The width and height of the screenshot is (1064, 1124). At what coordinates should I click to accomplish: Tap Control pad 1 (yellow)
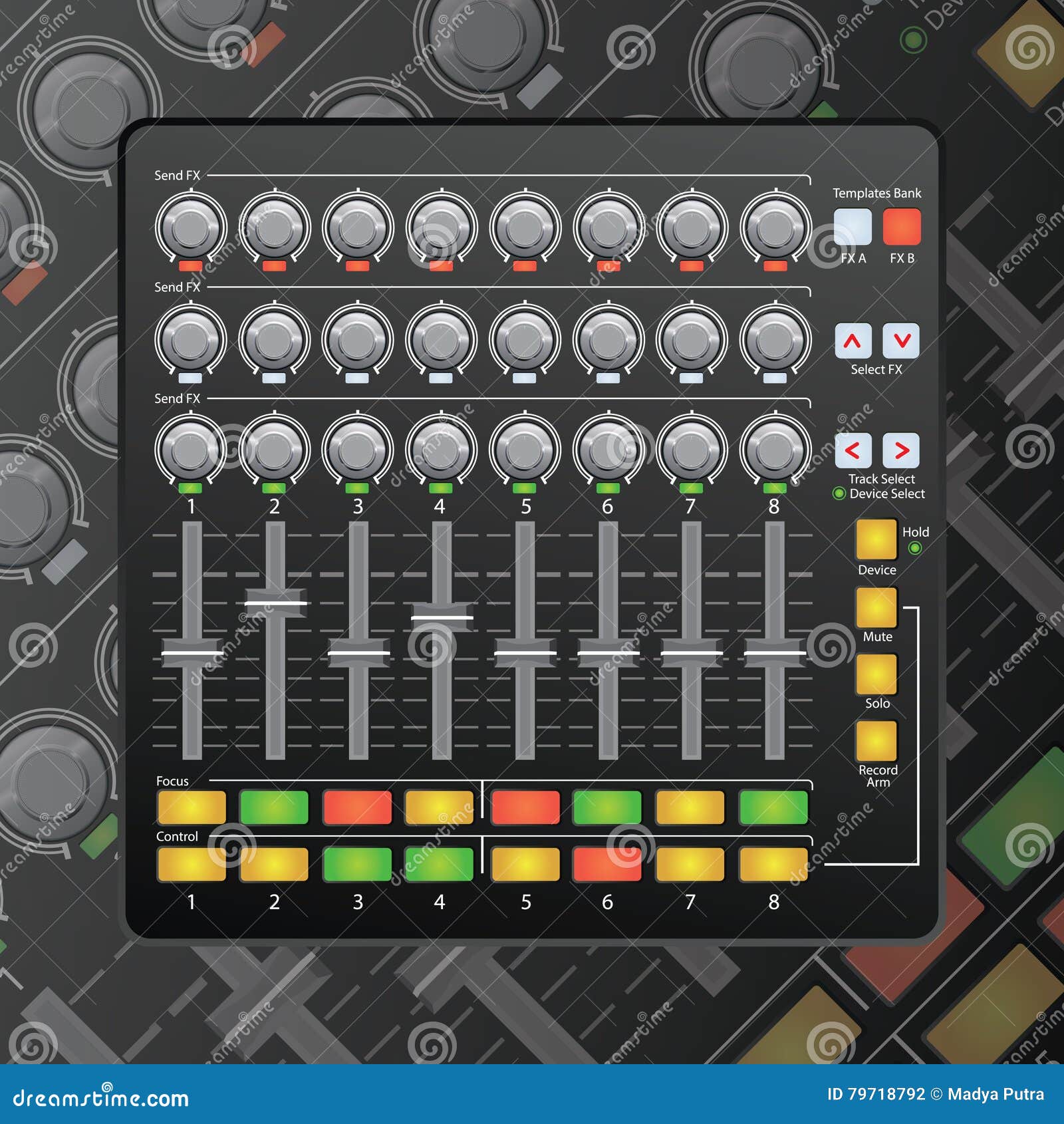[x=191, y=865]
